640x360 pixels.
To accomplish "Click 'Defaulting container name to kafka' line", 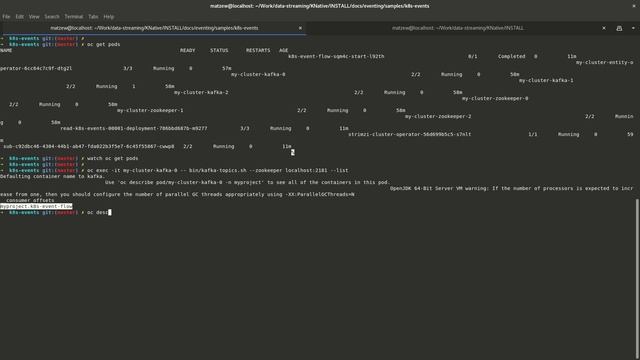I will 52,176.
